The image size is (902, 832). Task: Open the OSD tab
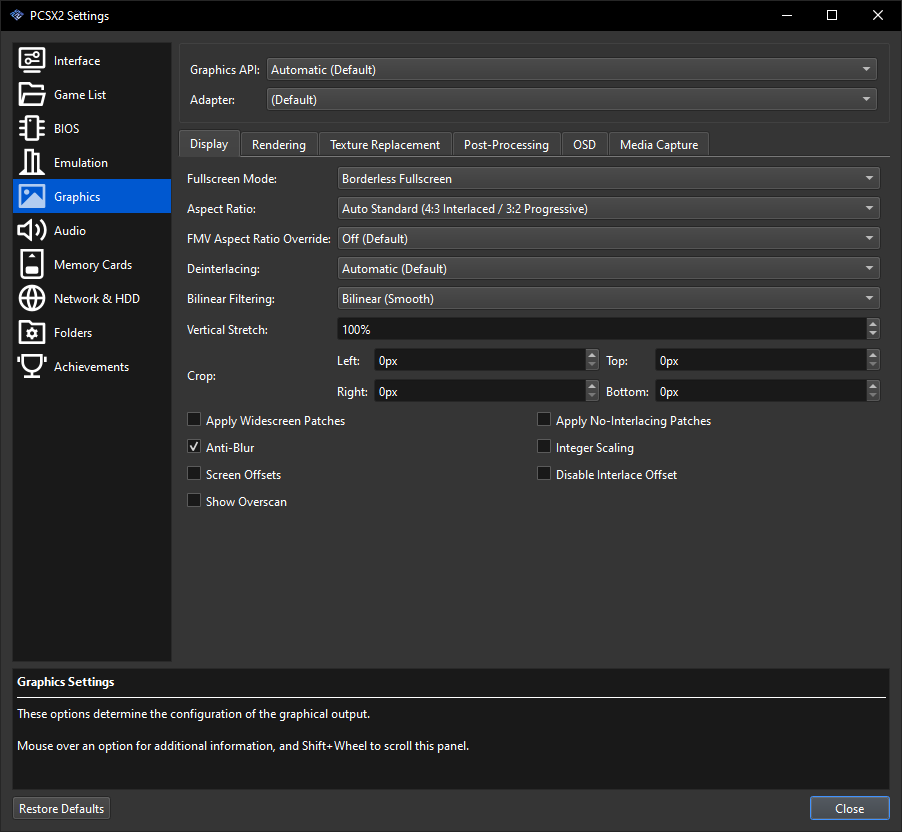tap(584, 144)
